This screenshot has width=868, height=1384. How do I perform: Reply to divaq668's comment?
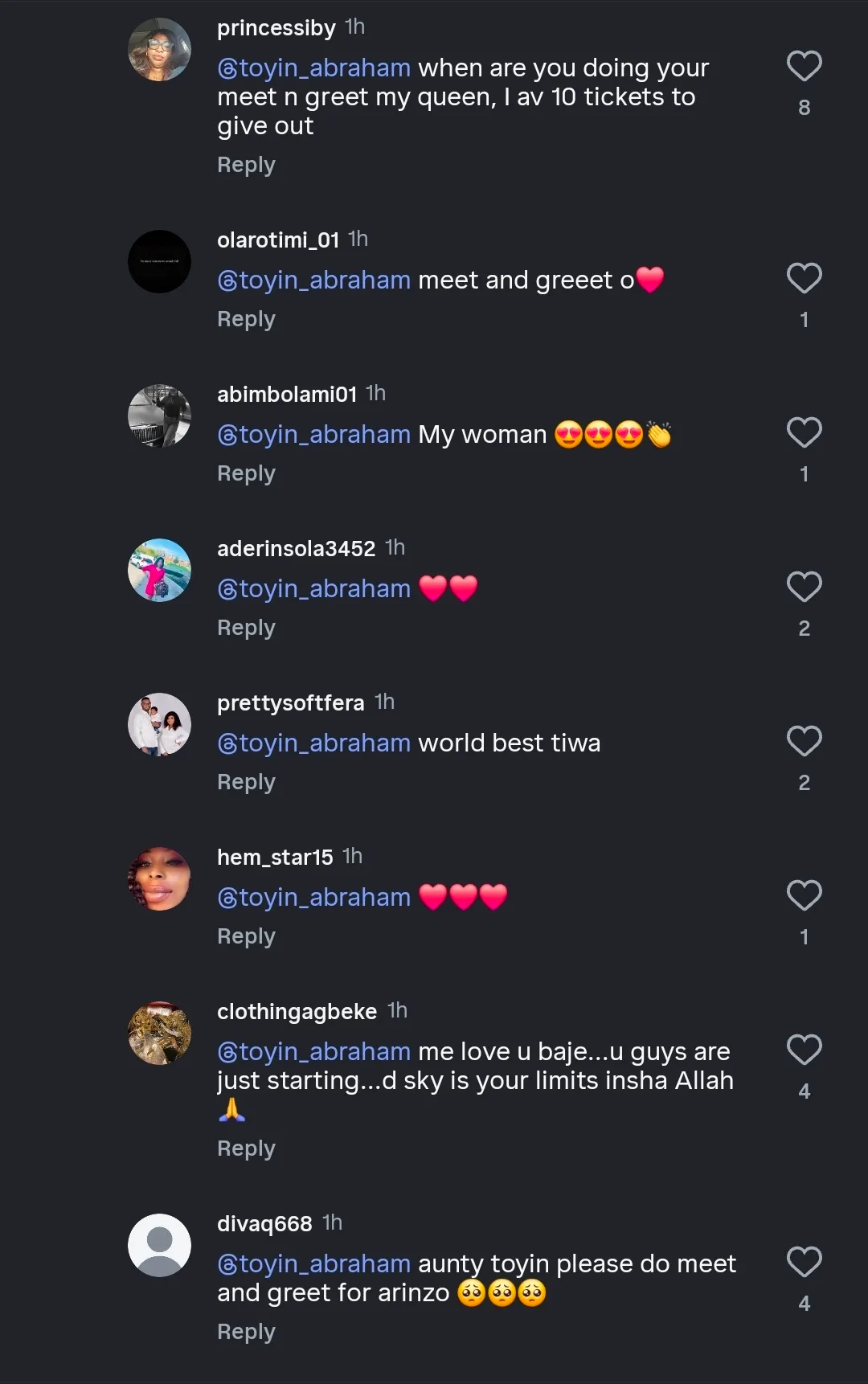tap(246, 1332)
